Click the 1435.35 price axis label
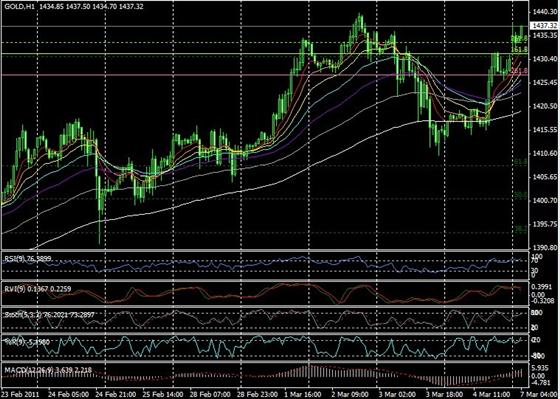 544,35
